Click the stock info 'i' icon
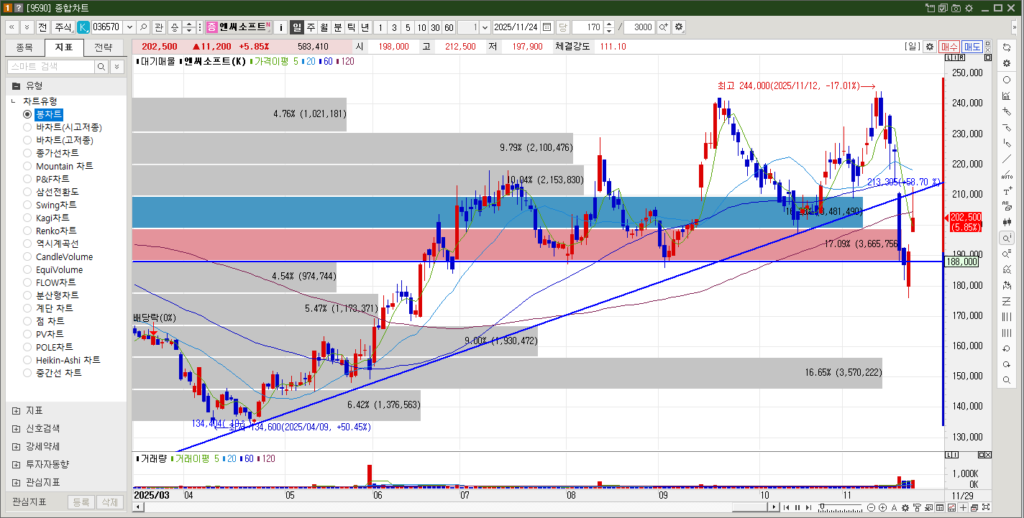This screenshot has height=518, width=1024. [281, 26]
